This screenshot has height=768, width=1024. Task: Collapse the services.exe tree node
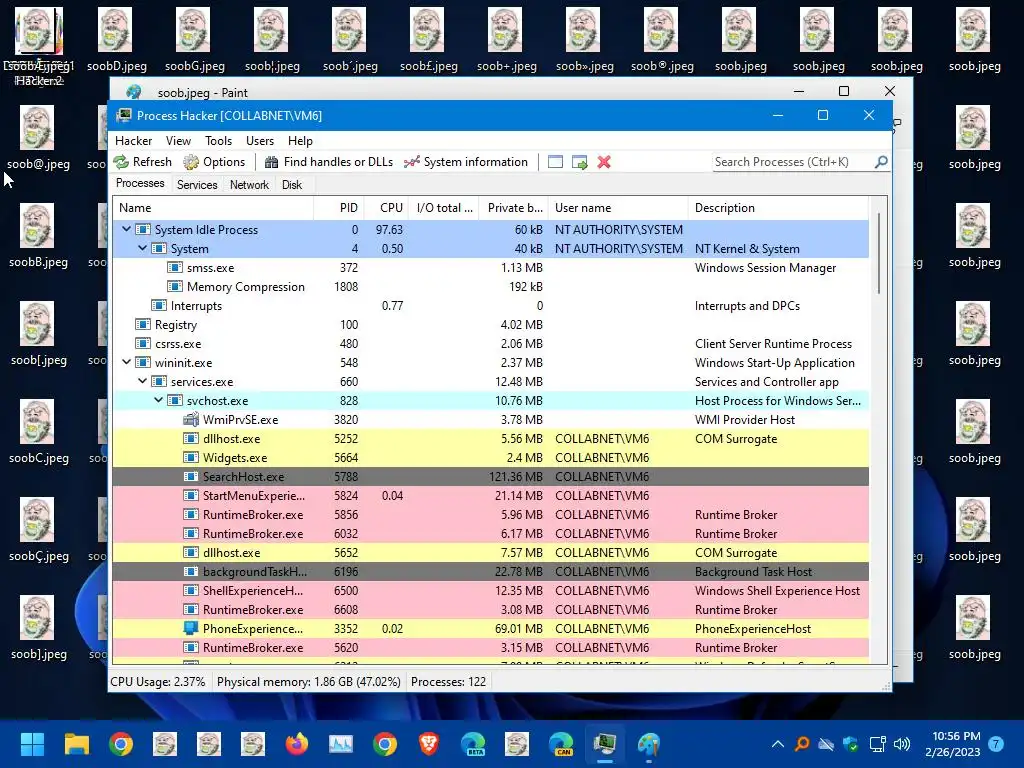142,381
